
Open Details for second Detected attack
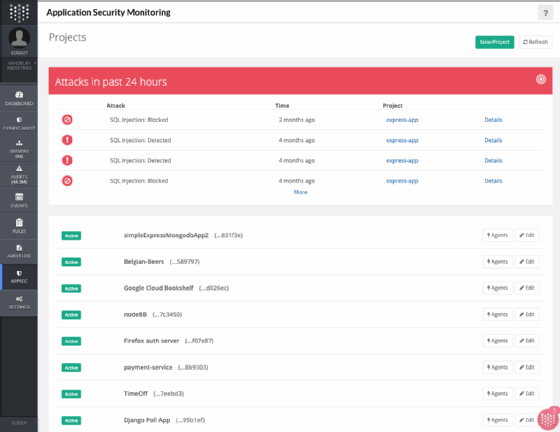[x=493, y=161]
